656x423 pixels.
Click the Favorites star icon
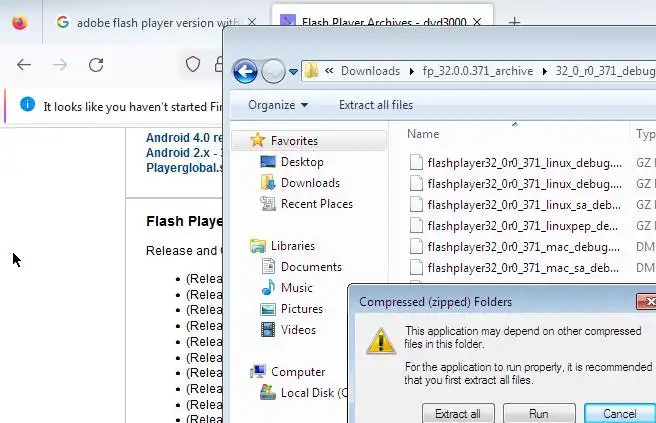pos(257,139)
